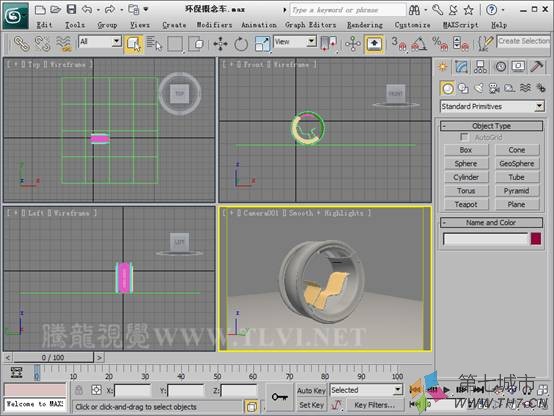Toggle Auto Key animation mode
554x416 pixels.
coord(311,391)
